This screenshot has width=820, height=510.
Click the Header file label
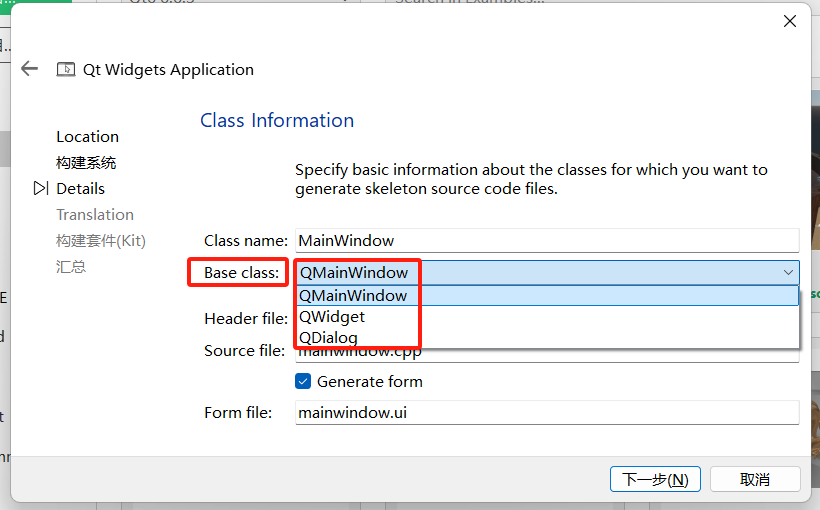(x=246, y=319)
